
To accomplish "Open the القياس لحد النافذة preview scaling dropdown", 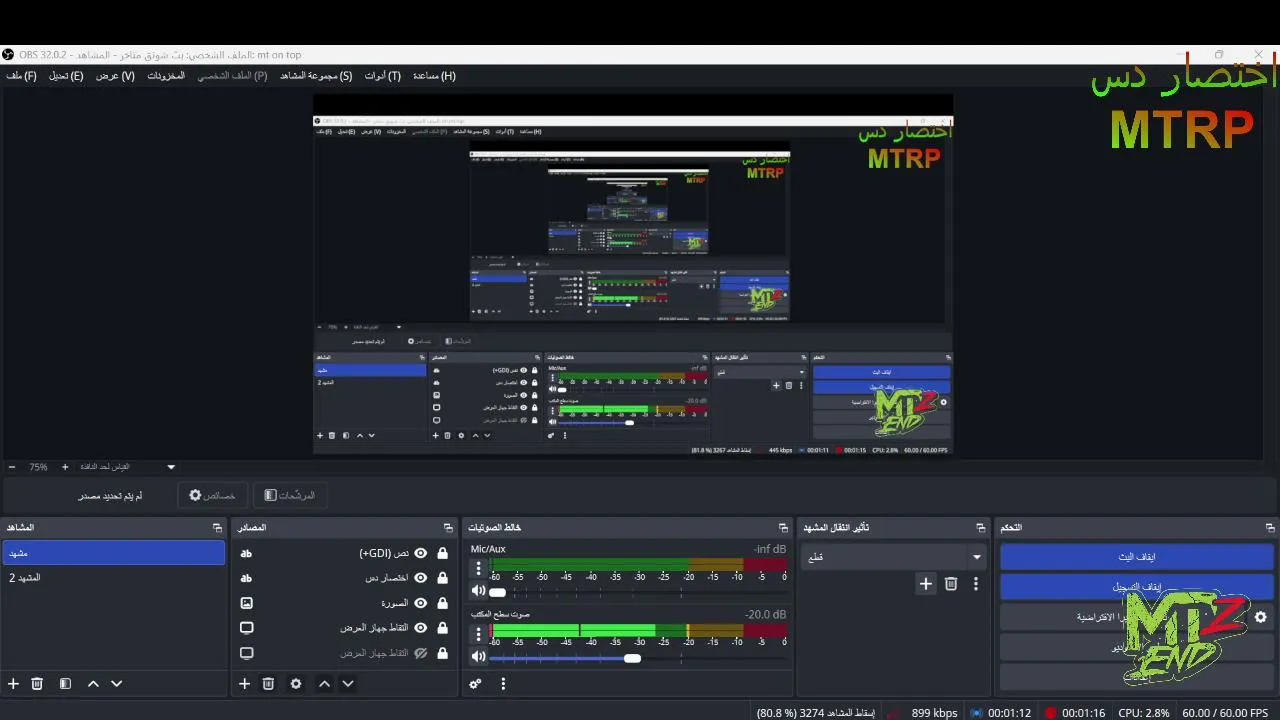I will 128,467.
